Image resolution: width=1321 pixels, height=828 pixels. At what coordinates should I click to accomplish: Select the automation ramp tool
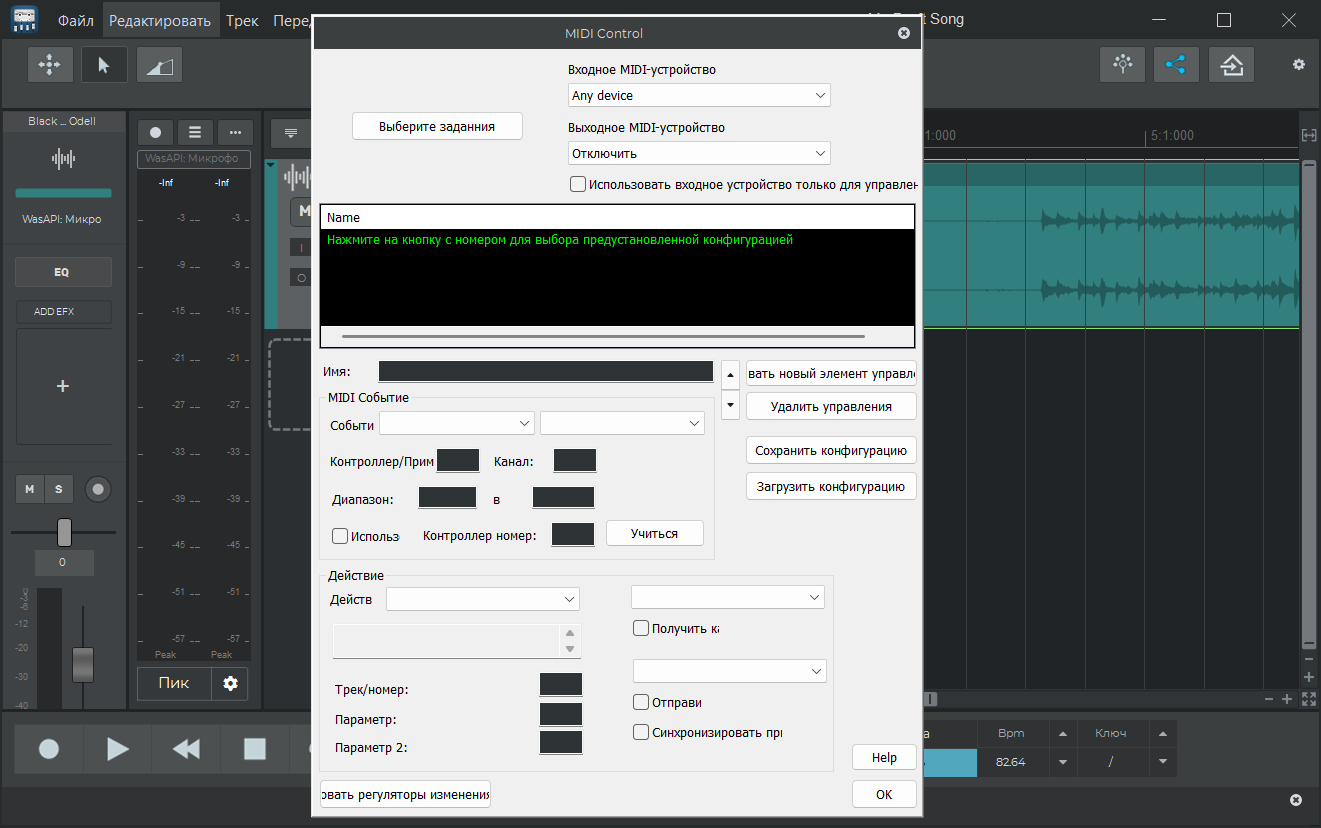[x=159, y=65]
